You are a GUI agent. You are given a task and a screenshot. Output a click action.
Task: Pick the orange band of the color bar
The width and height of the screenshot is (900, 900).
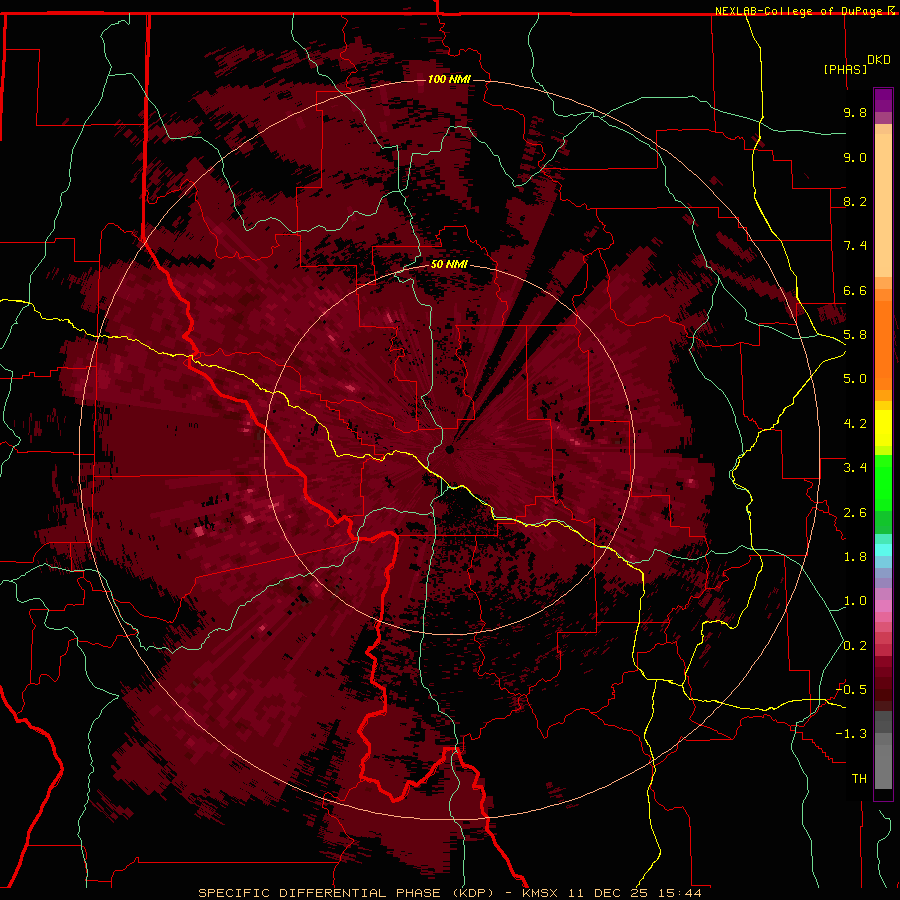tap(883, 346)
